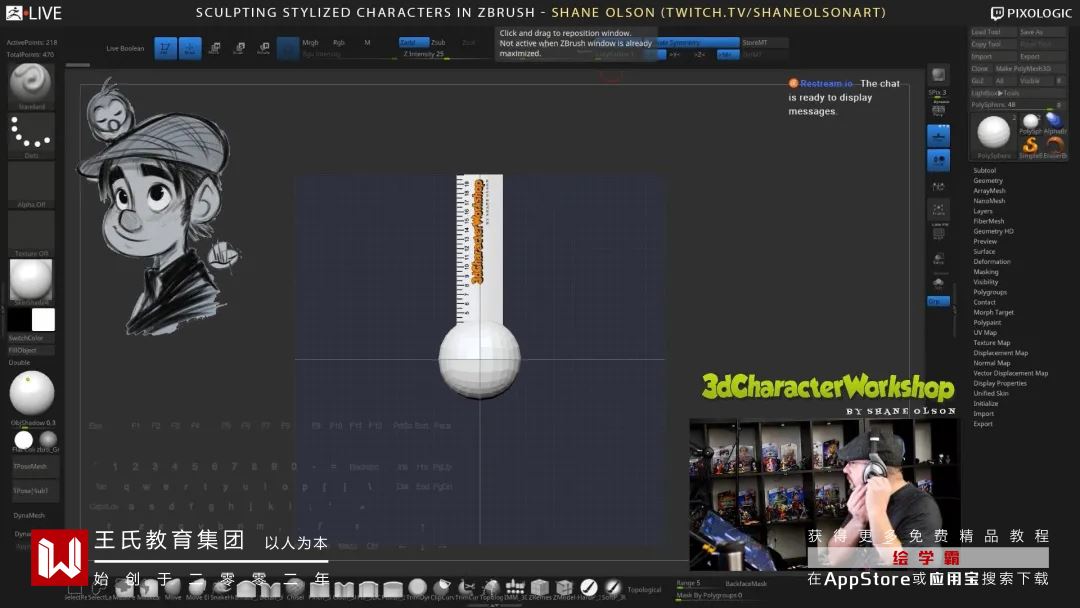This screenshot has width=1080, height=608.
Task: Click the black color swatch
Action: (19, 319)
